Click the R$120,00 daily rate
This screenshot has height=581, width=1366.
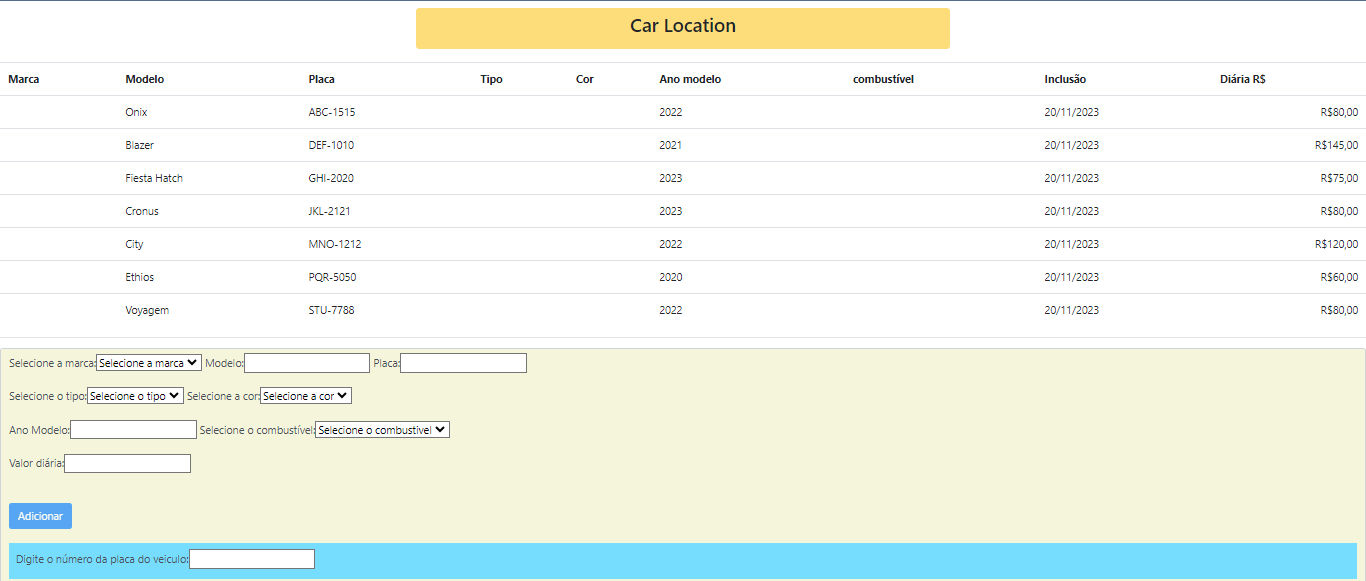click(1337, 244)
